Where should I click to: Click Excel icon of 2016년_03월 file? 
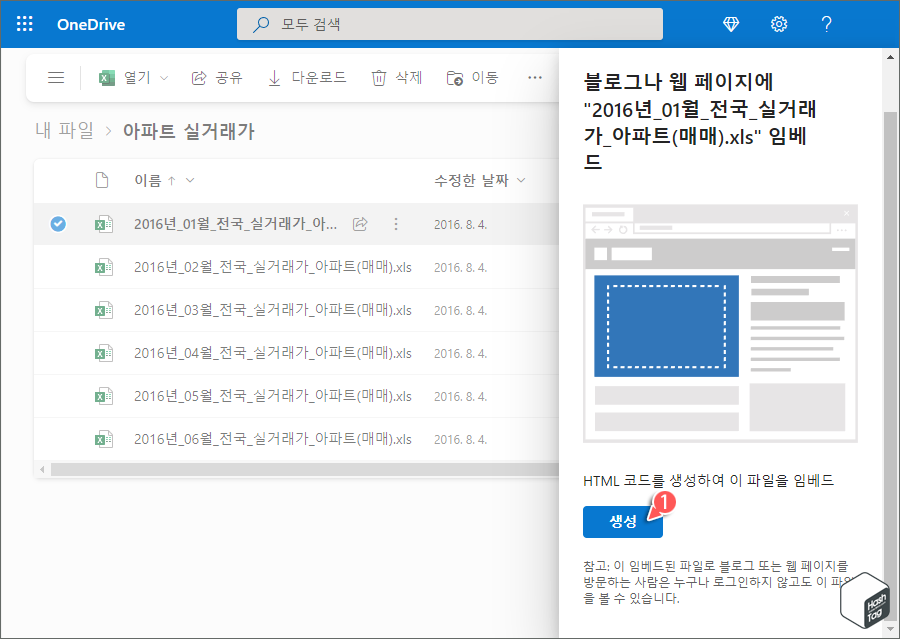coord(104,310)
